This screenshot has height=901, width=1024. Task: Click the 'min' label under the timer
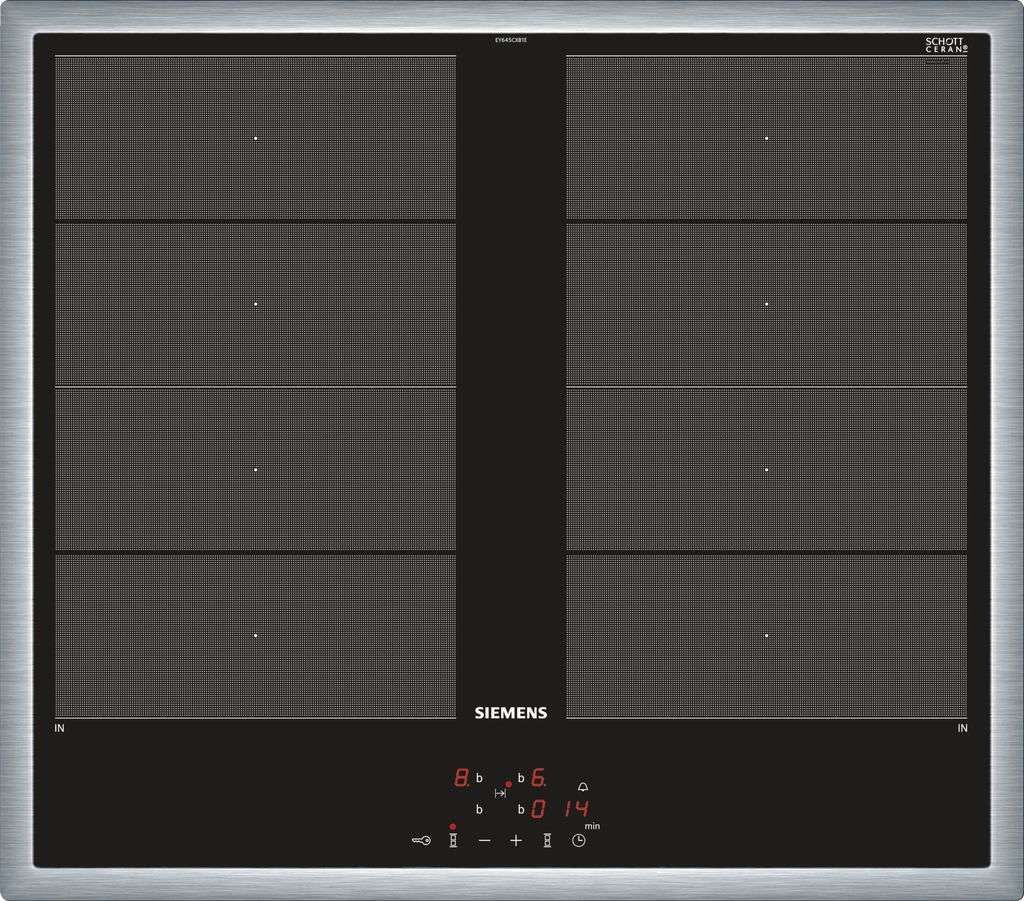pos(592,826)
